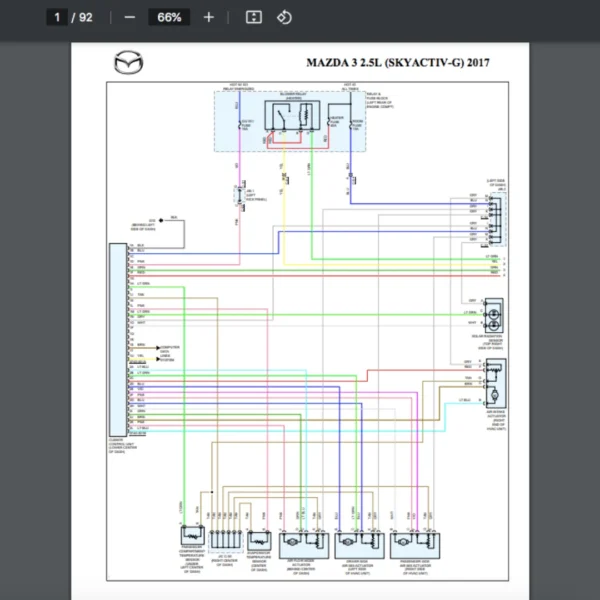
Task: Click the solar radiation sensor symbol
Action: tap(492, 314)
